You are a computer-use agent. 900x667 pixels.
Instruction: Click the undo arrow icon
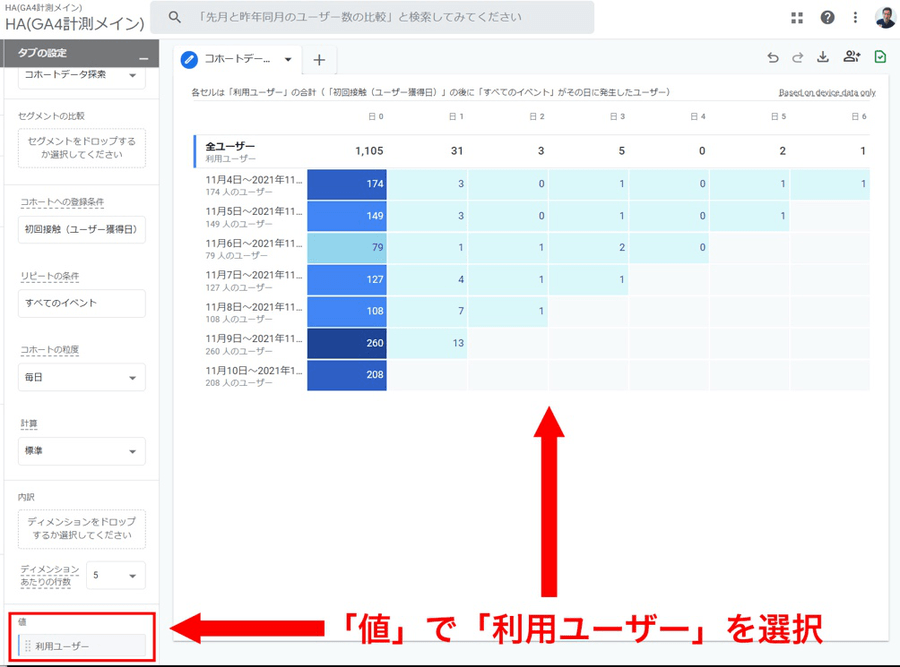[x=773, y=58]
